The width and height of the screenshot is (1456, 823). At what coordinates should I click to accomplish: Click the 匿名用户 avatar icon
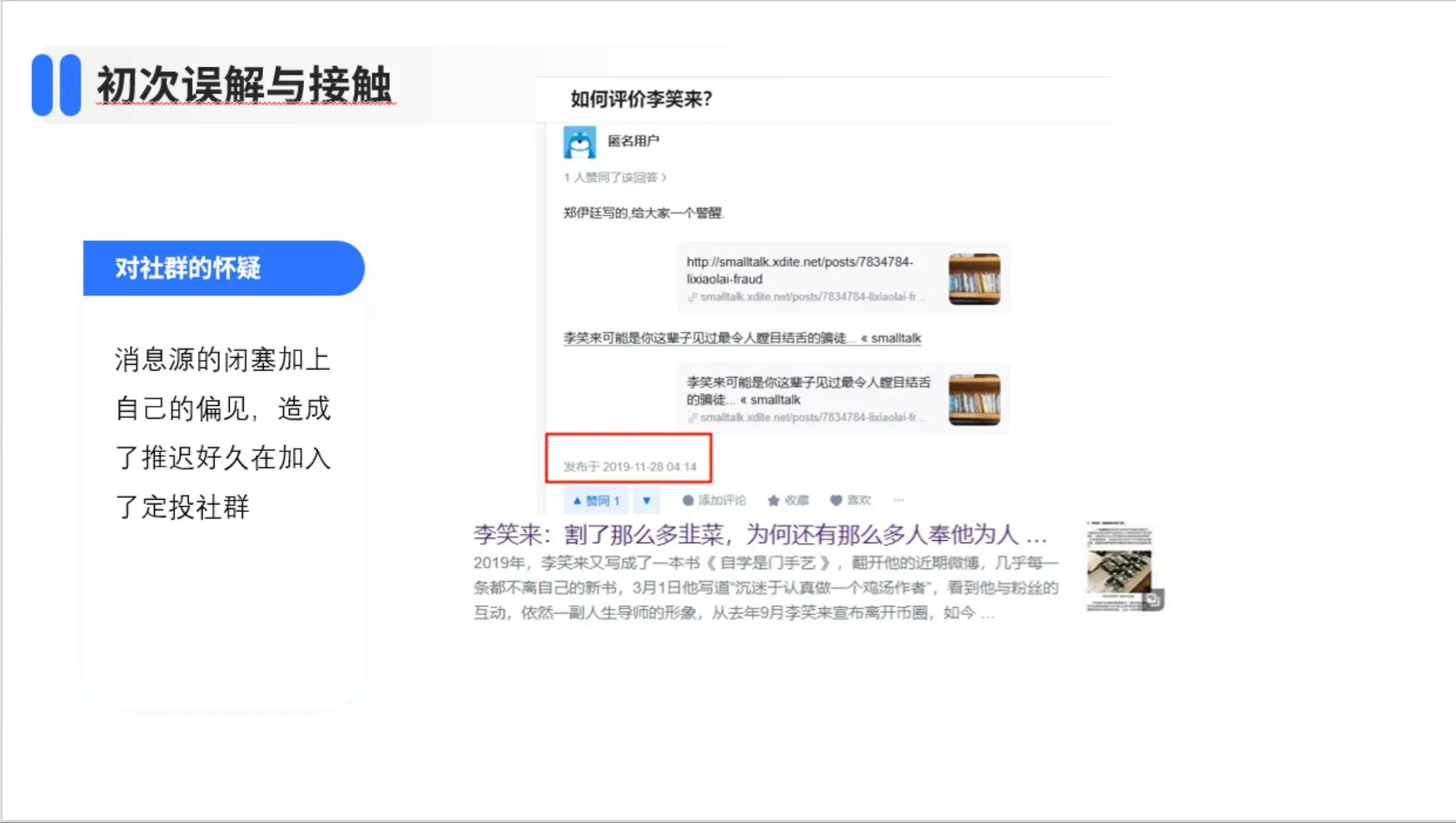coord(579,143)
